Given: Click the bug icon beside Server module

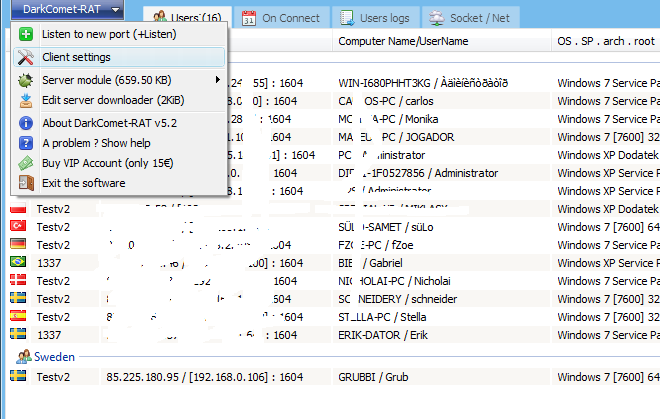Looking at the screenshot, I should click(x=26, y=80).
